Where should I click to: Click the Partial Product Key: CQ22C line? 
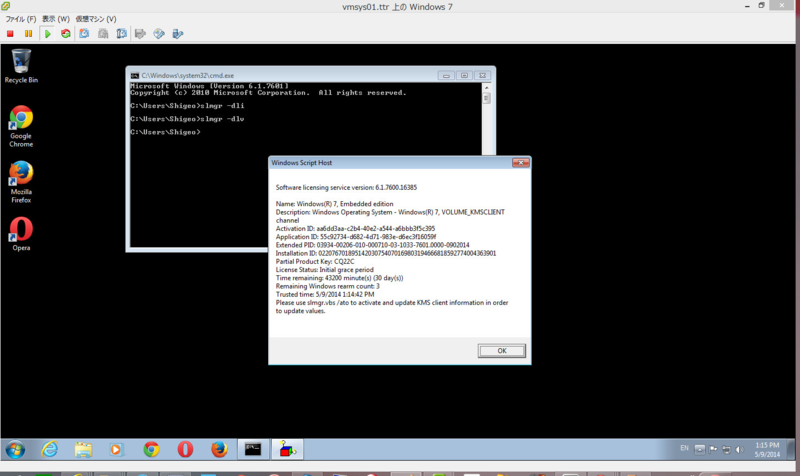pyautogui.click(x=315, y=261)
